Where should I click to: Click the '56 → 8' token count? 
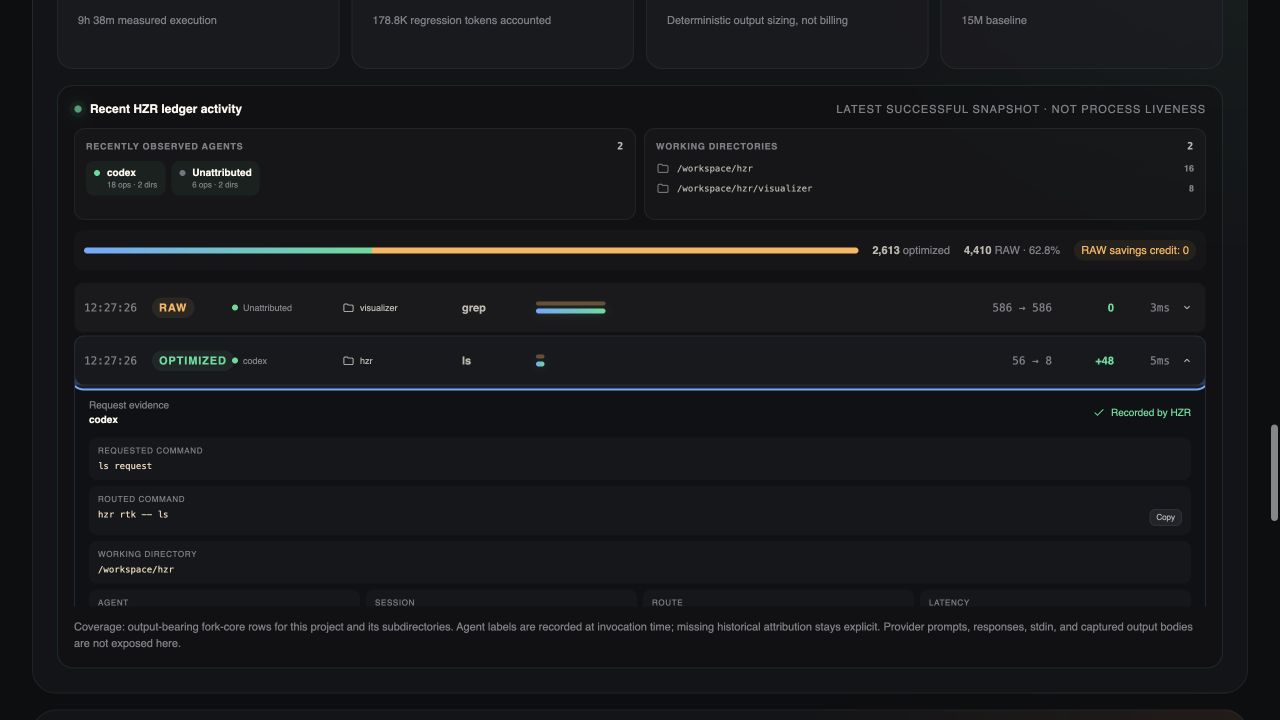tap(1032, 361)
